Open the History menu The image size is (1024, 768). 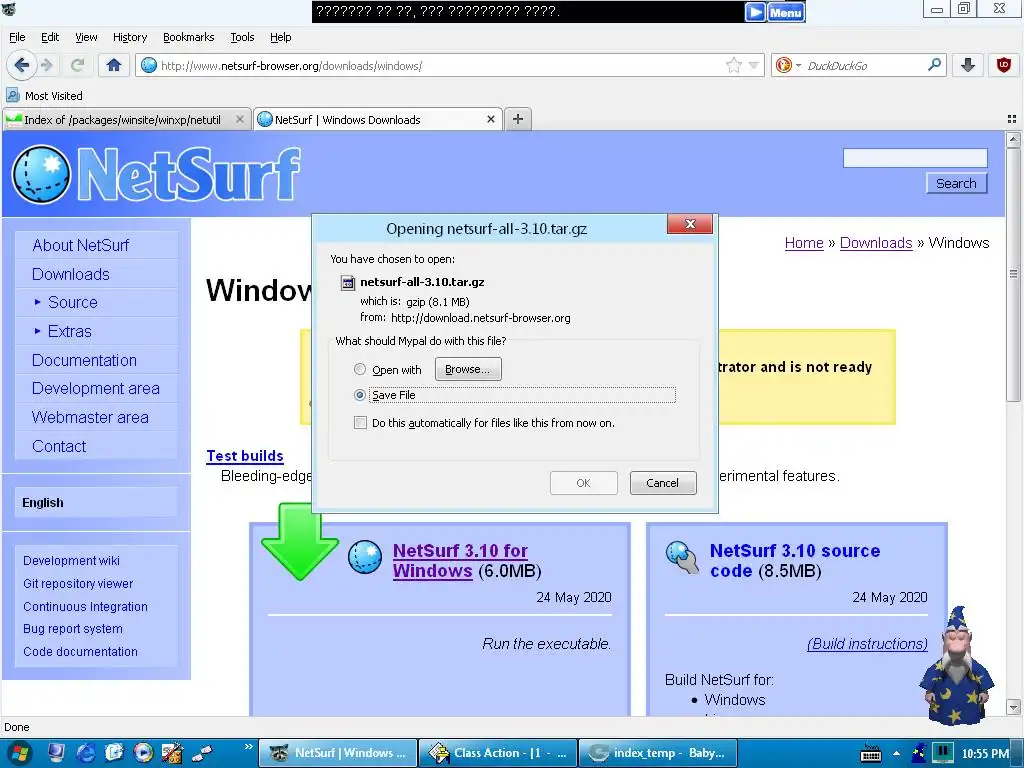coord(130,37)
